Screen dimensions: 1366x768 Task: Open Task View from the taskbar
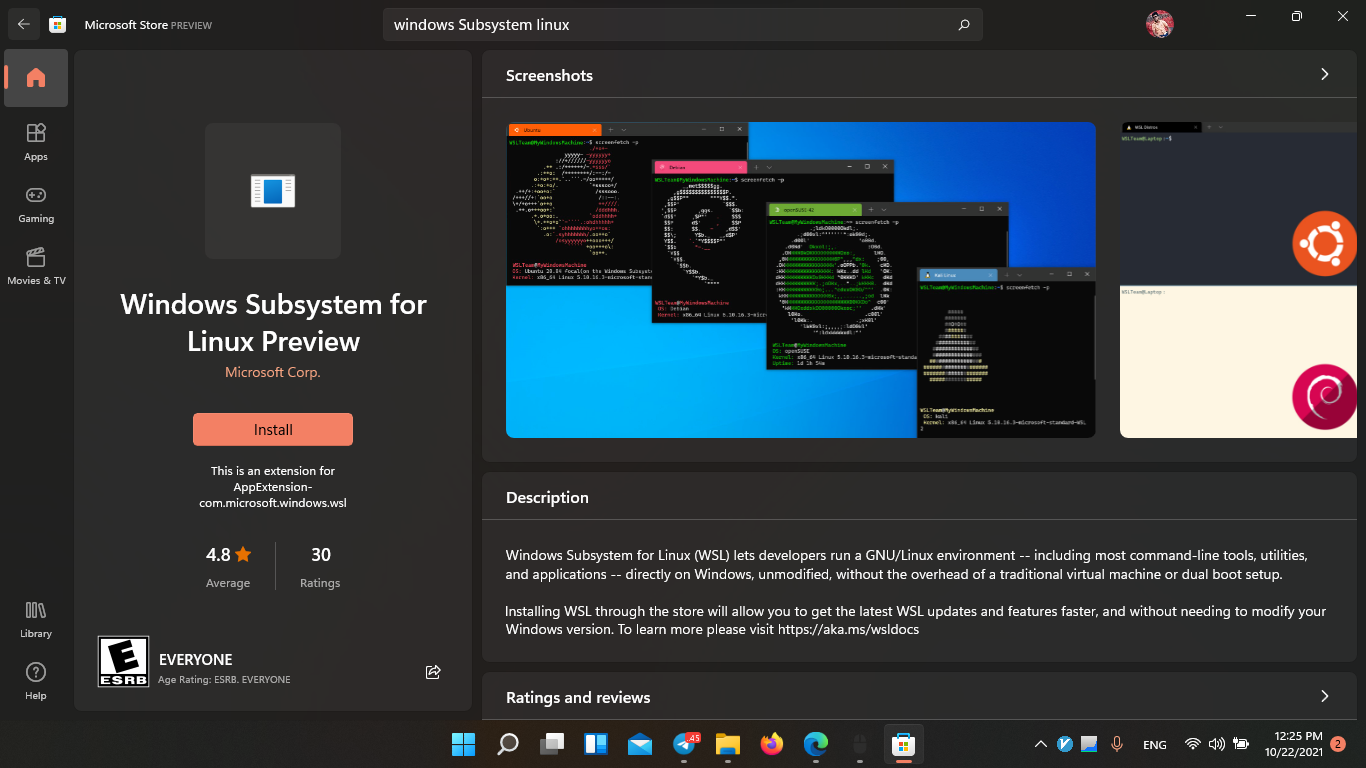(552, 744)
